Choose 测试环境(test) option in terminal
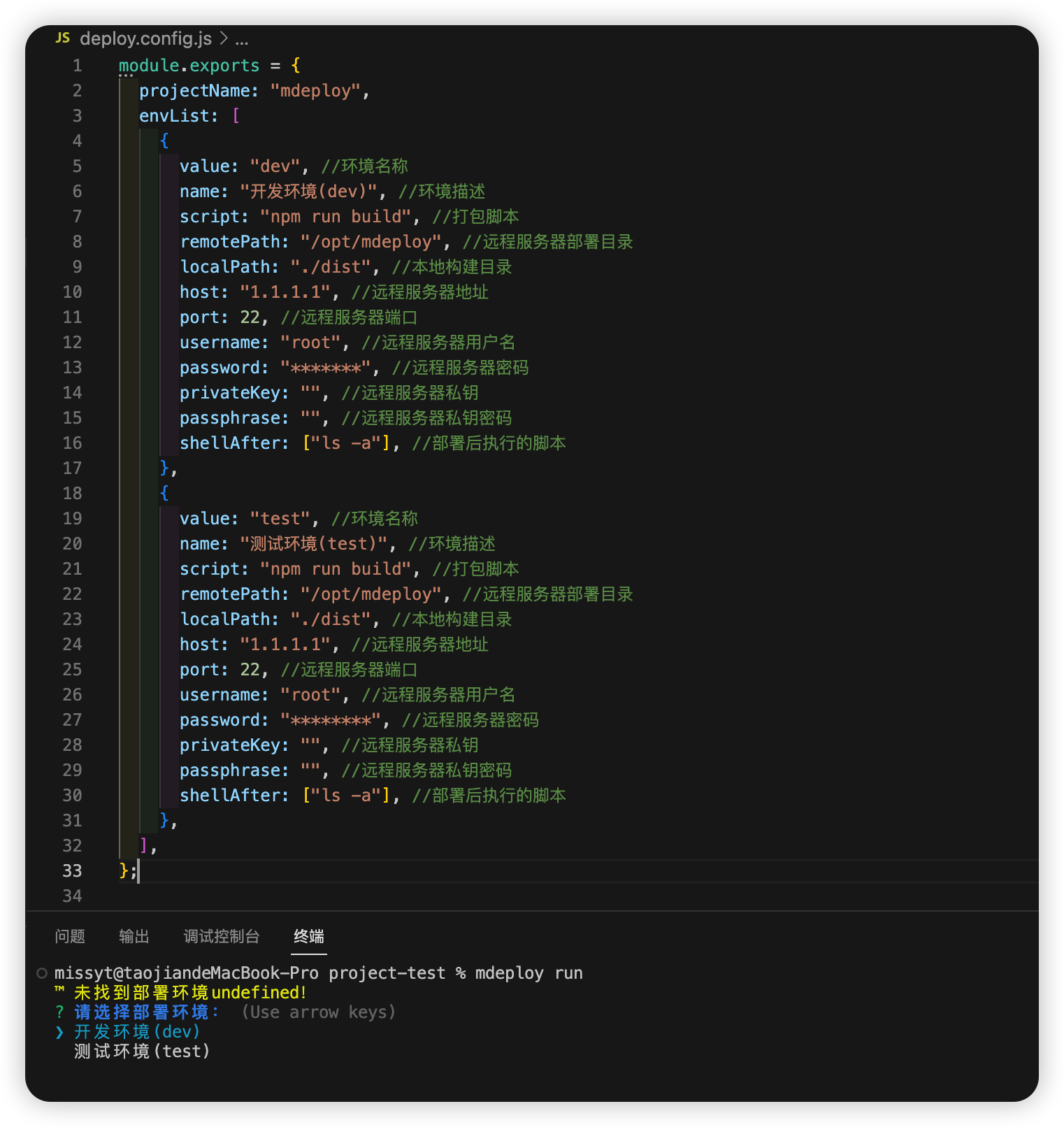Screen dimensions: 1064x1127 (142, 1051)
